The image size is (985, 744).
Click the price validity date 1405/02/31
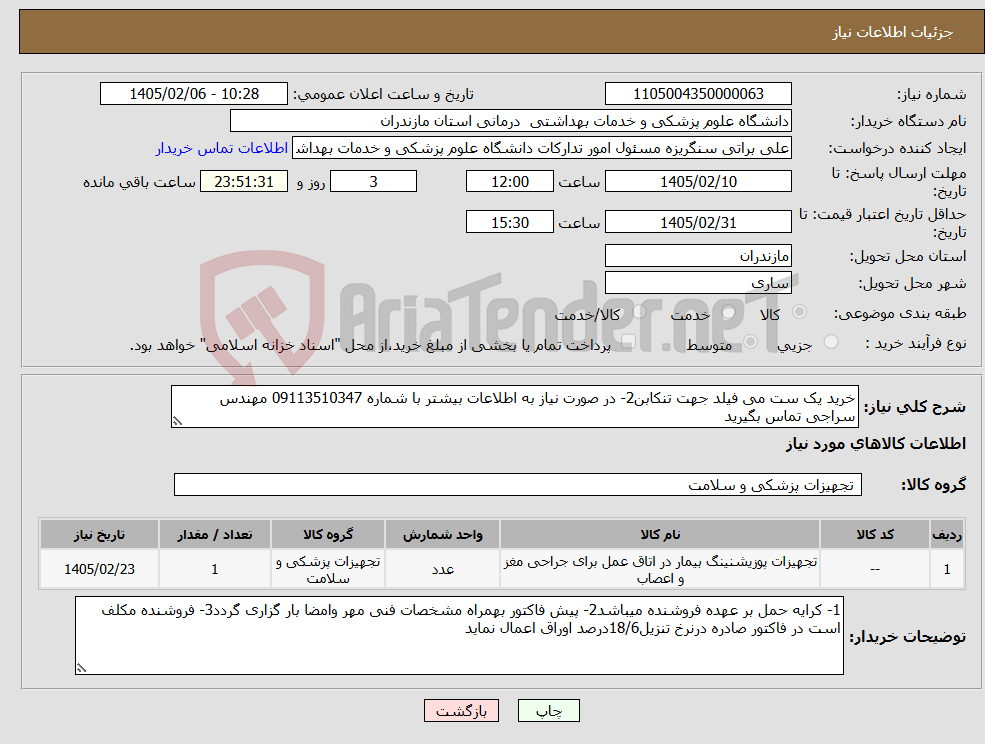pyautogui.click(x=698, y=222)
